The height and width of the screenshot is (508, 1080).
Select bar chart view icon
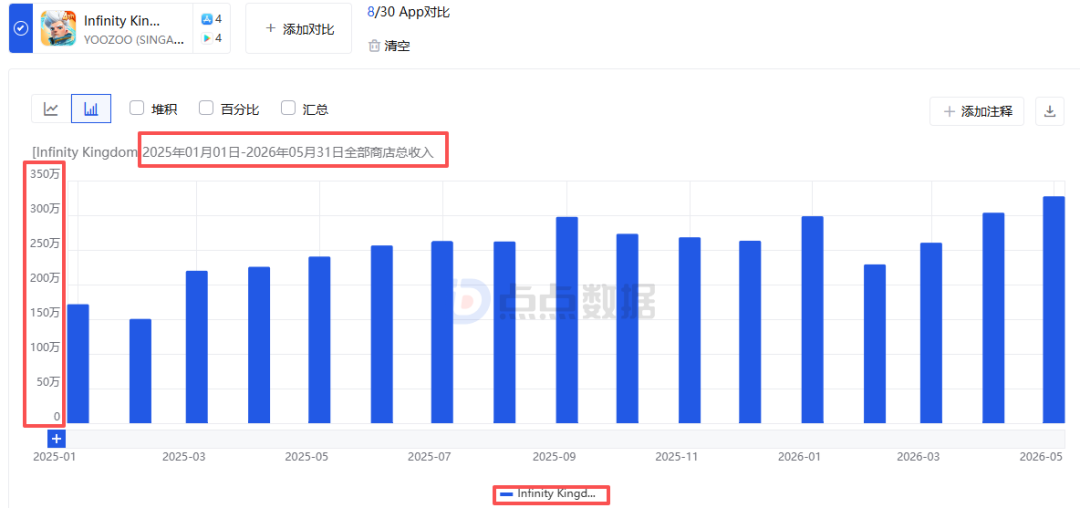(x=91, y=109)
